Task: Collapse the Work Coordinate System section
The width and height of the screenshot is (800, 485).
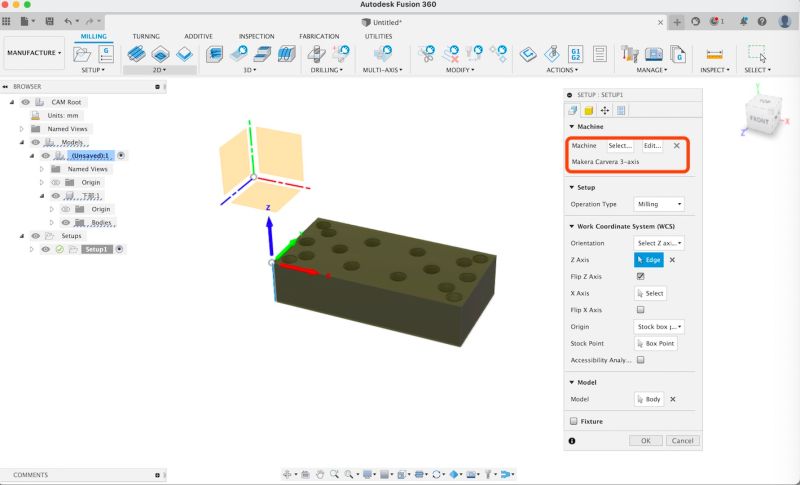Action: click(x=571, y=226)
